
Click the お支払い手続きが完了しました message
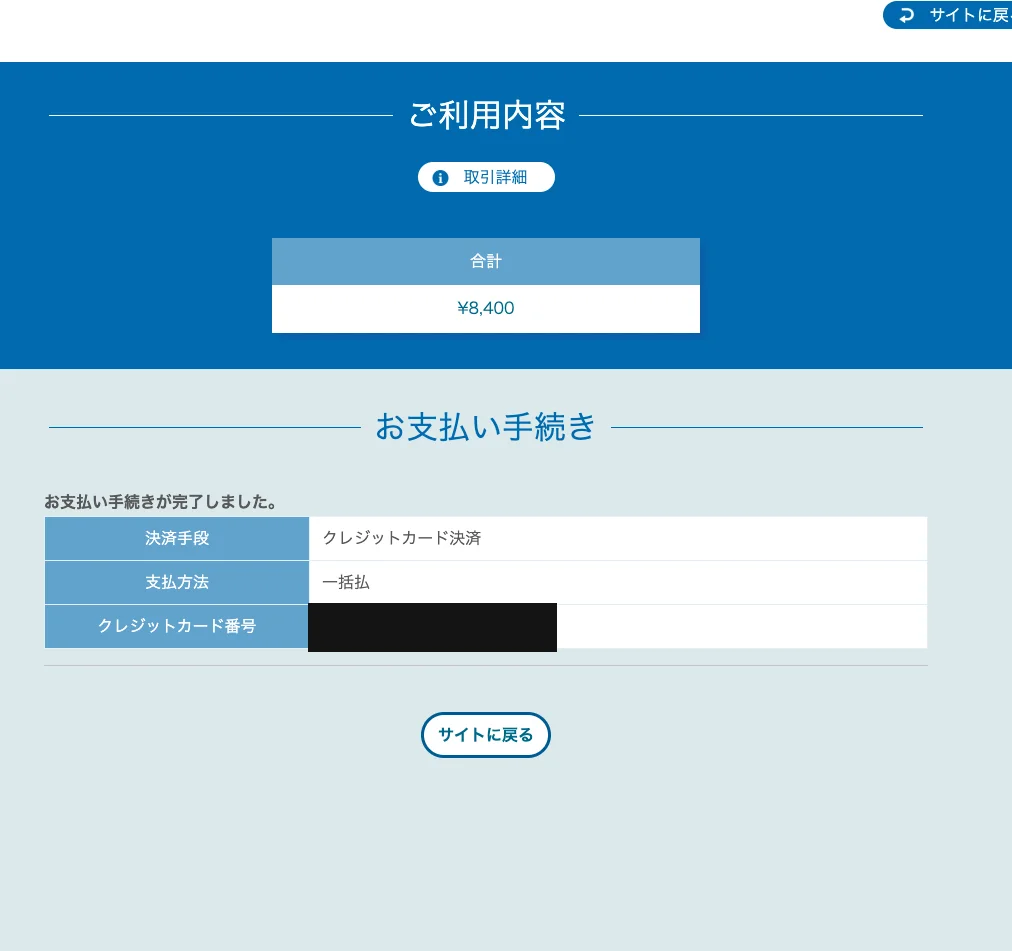(x=161, y=502)
